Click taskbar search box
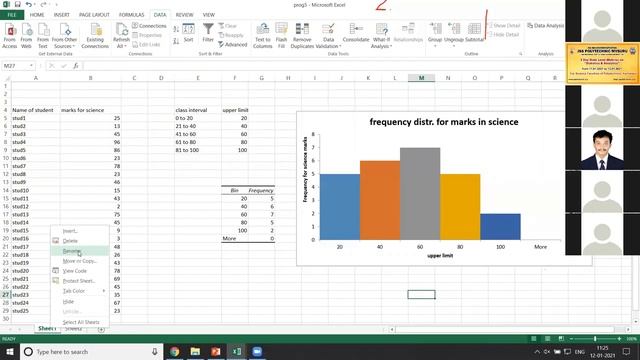Viewport: 640px width, 360px height. coord(92,351)
